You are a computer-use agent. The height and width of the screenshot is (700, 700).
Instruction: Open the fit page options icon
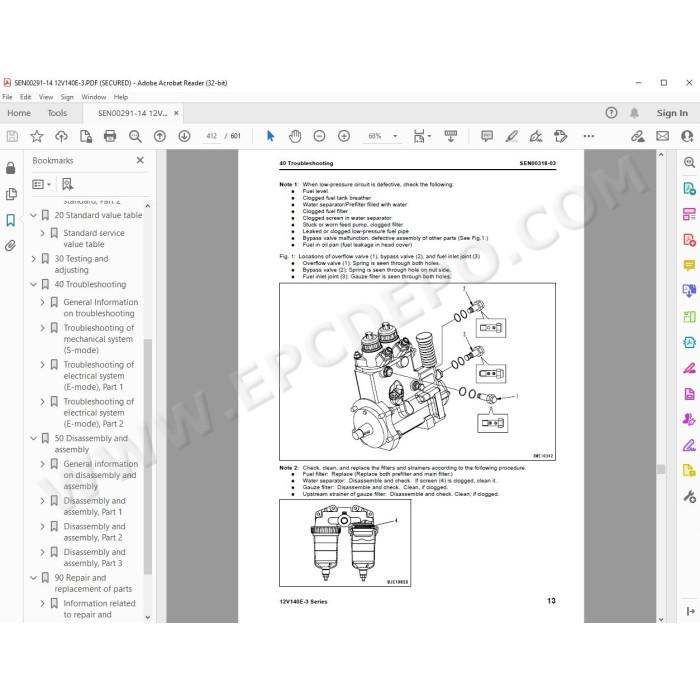[x=421, y=136]
